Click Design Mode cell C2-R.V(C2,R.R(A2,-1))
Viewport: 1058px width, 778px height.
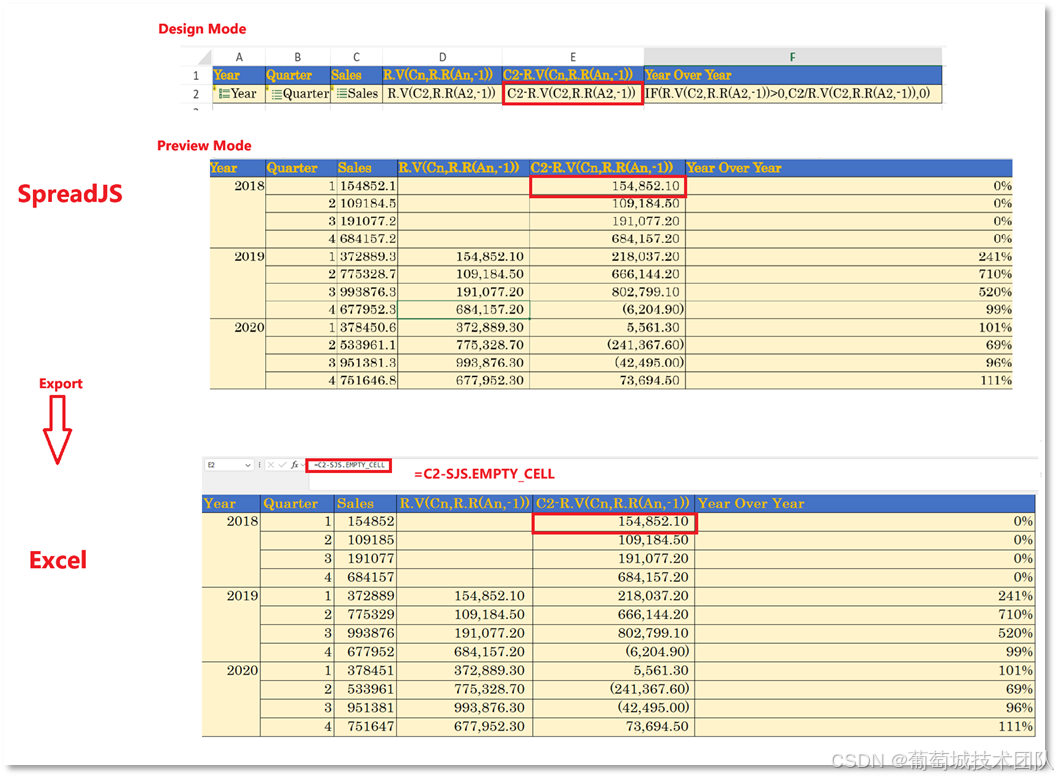(x=572, y=94)
